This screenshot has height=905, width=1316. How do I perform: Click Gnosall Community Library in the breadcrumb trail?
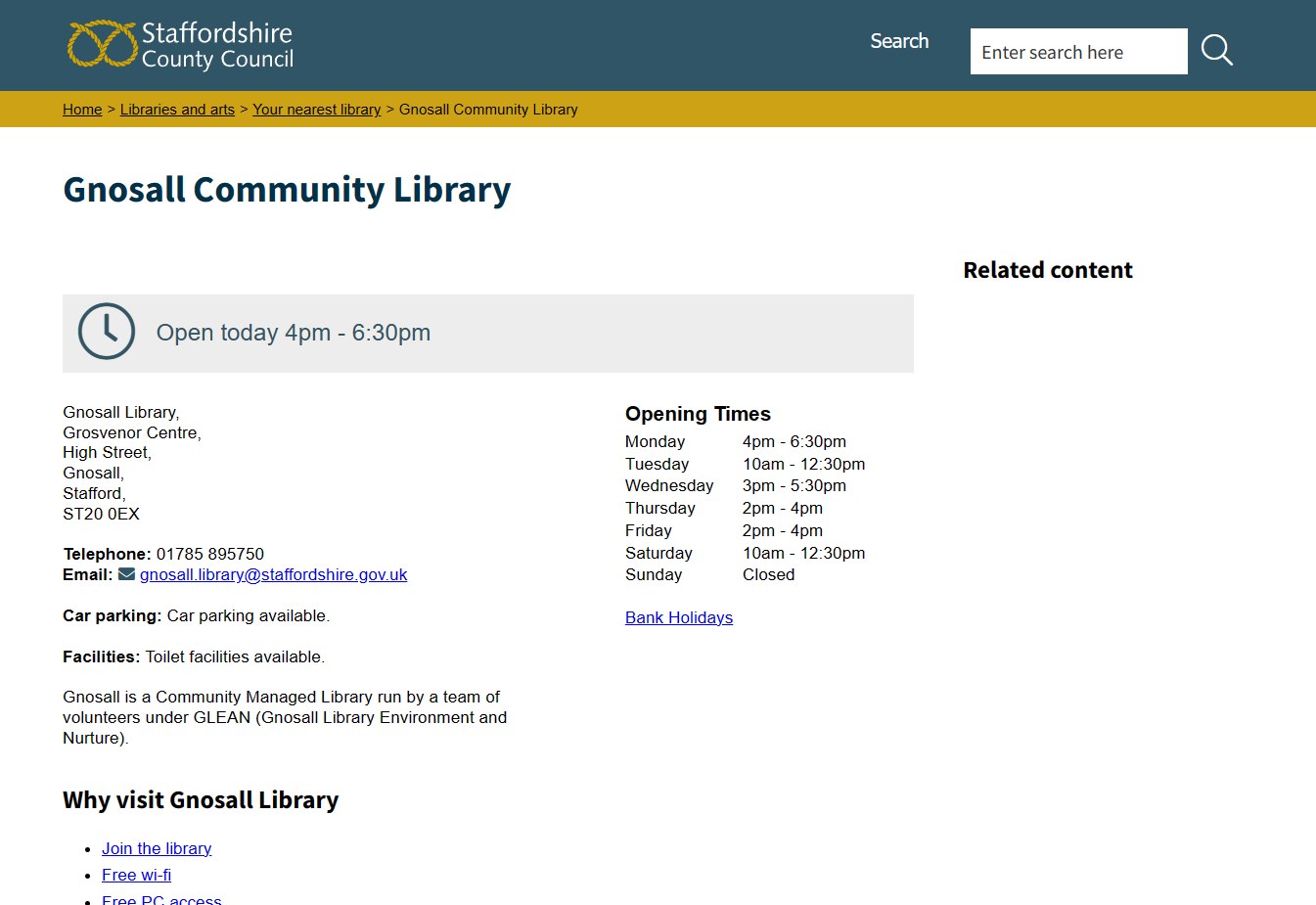[x=488, y=109]
